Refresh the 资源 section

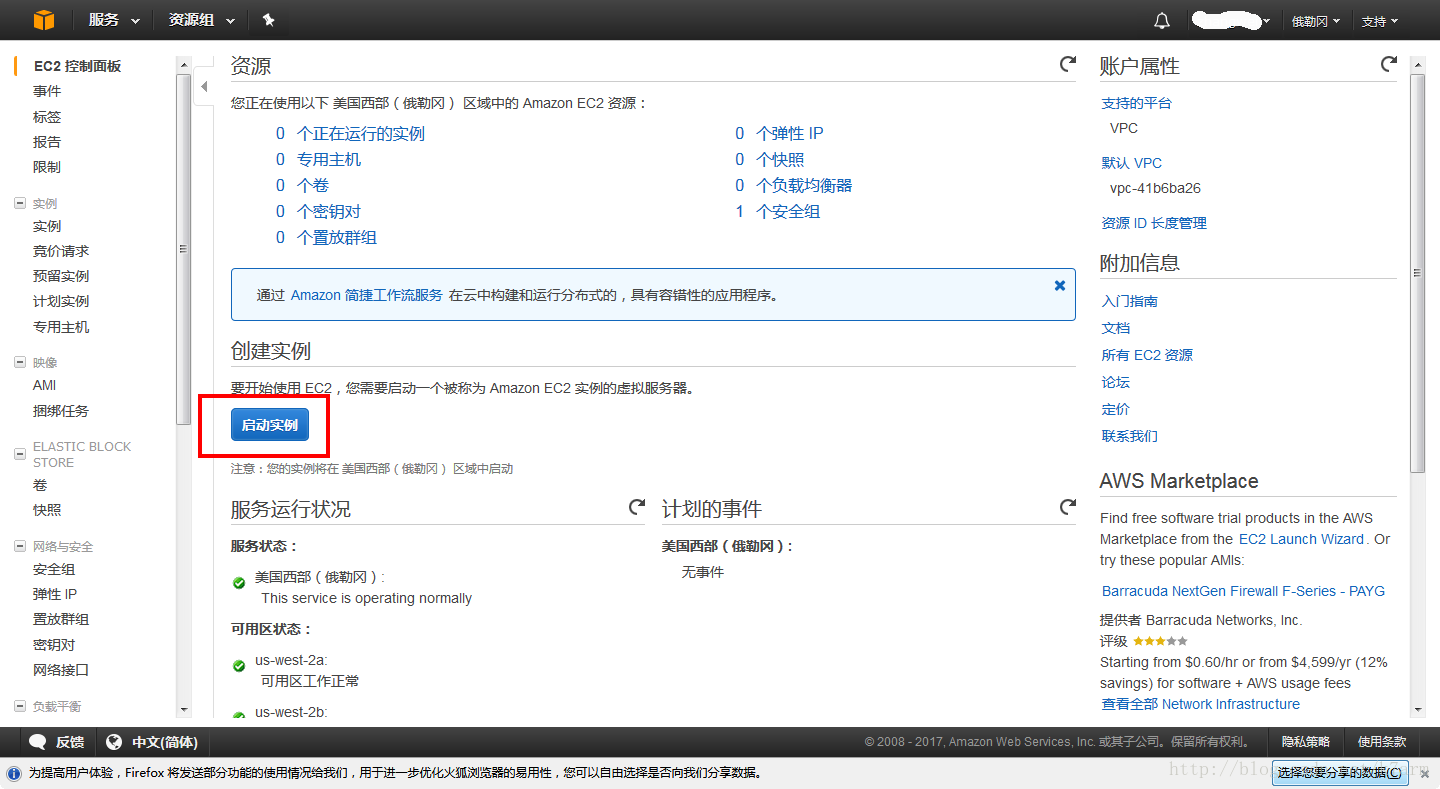tap(1068, 64)
